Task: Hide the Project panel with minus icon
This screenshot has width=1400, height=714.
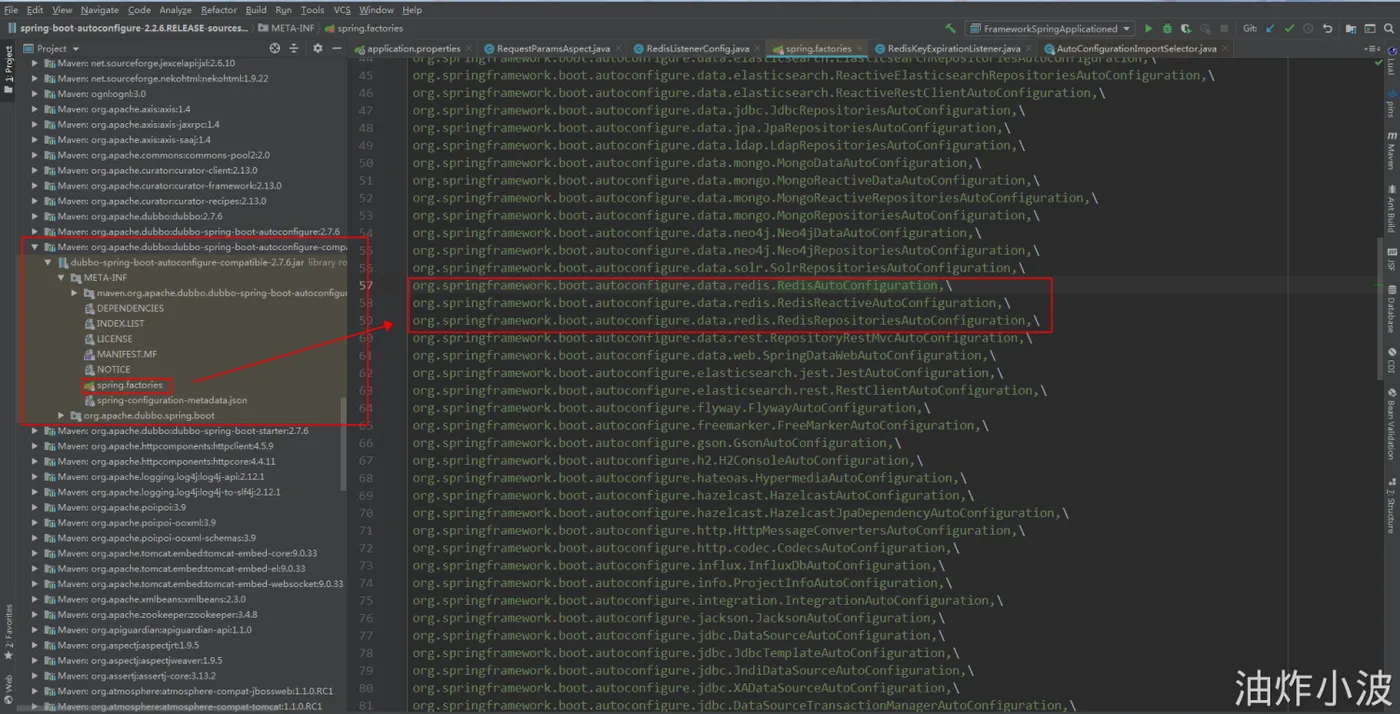Action: [337, 48]
